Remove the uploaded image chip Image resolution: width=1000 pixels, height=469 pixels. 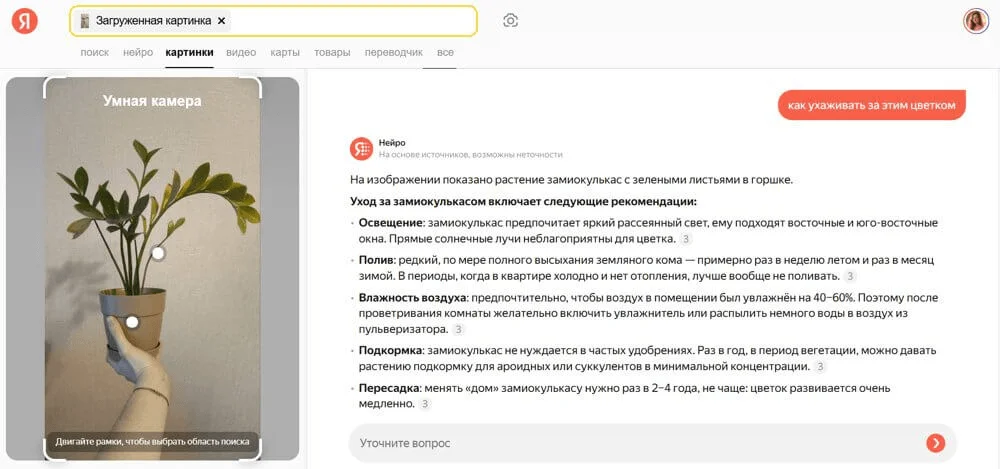click(x=222, y=20)
